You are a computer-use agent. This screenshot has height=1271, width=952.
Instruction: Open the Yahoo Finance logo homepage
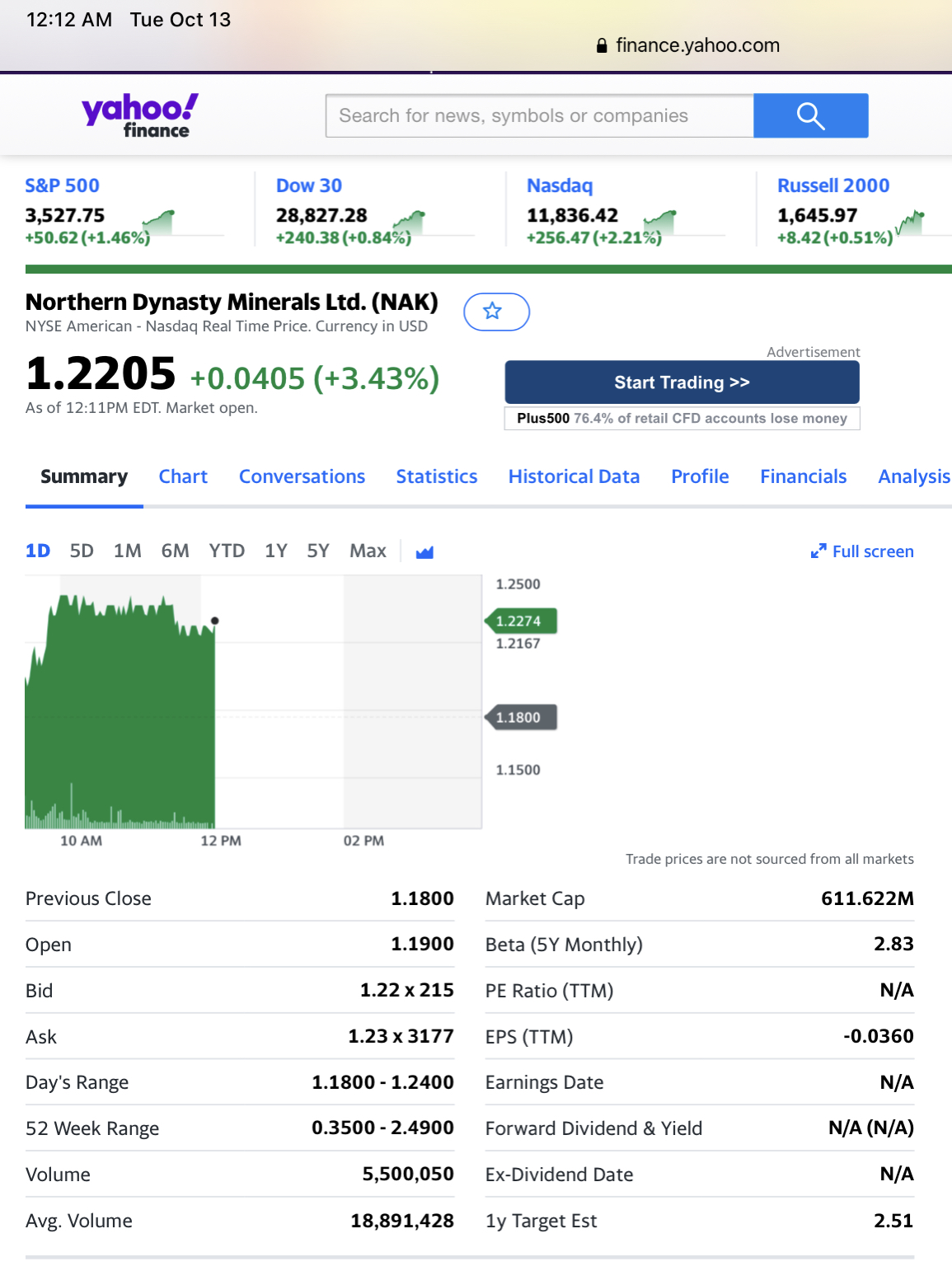[x=140, y=115]
